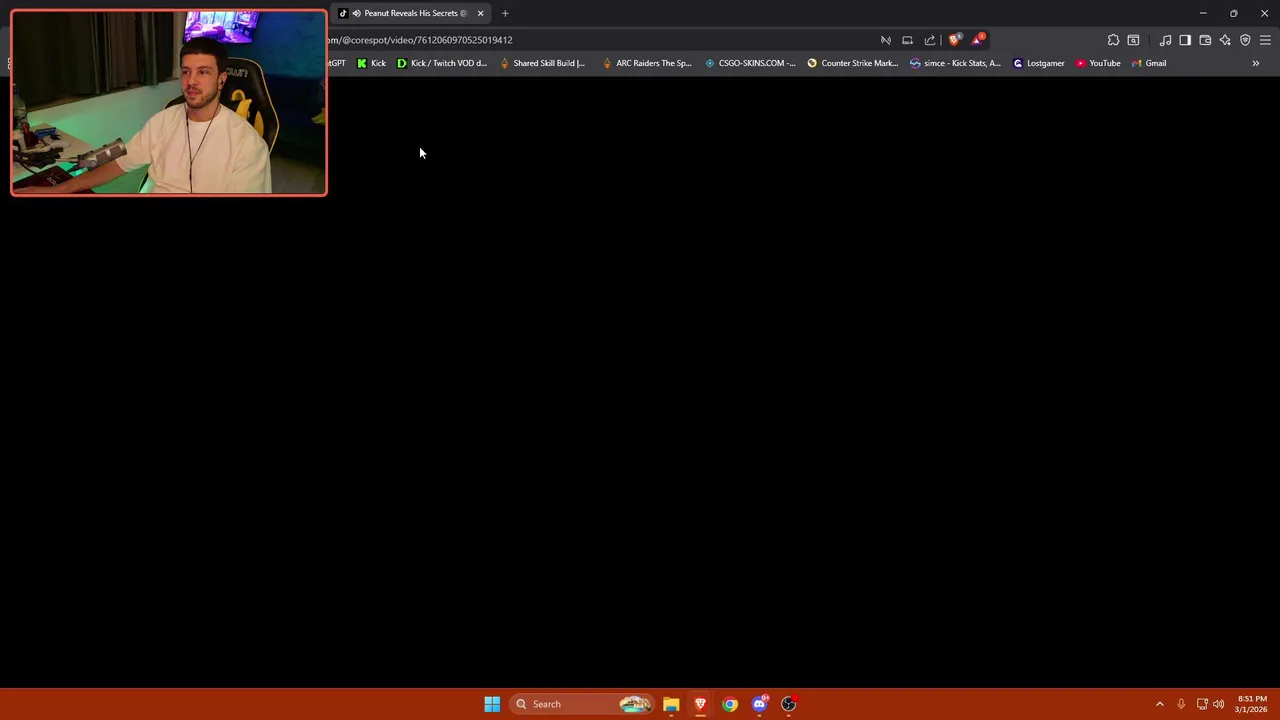Open the Gmail bookmark
Image resolution: width=1280 pixels, height=720 pixels.
pos(1149,63)
